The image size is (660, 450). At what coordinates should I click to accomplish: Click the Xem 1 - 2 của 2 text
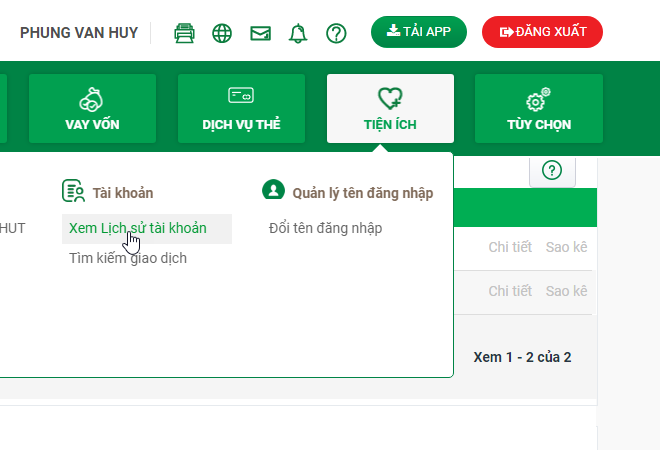522,357
